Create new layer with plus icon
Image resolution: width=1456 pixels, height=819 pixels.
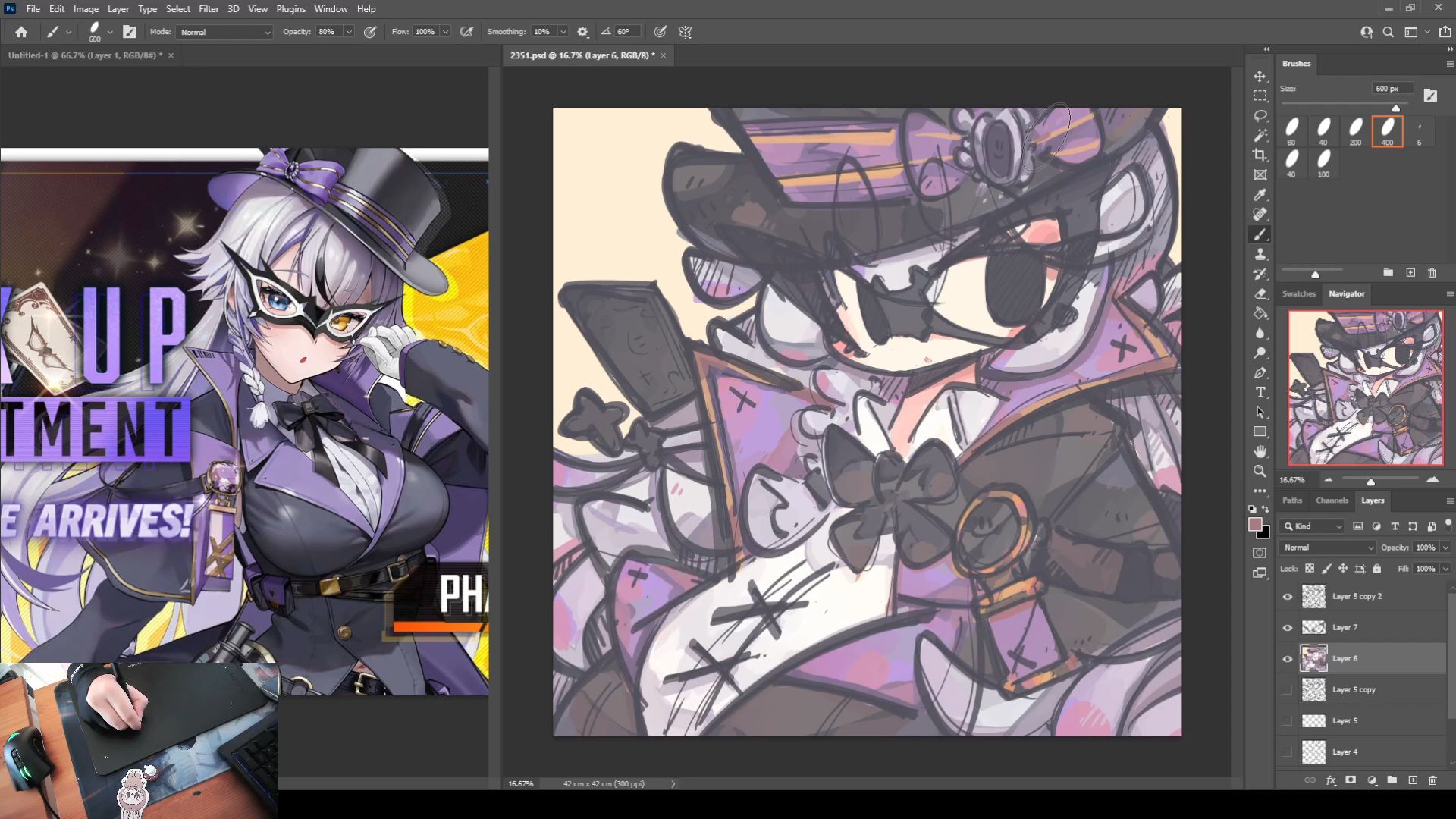pyautogui.click(x=1412, y=780)
